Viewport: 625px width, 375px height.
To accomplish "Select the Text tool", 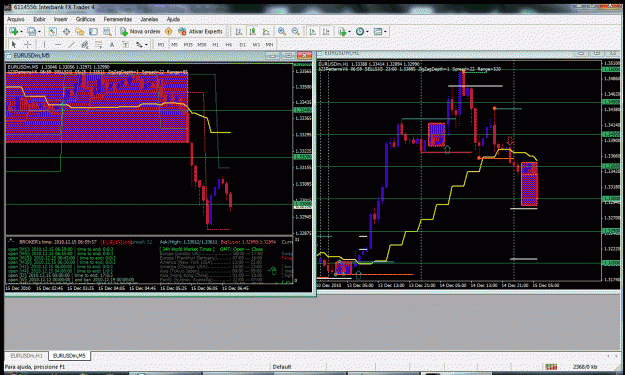I will 112,45.
